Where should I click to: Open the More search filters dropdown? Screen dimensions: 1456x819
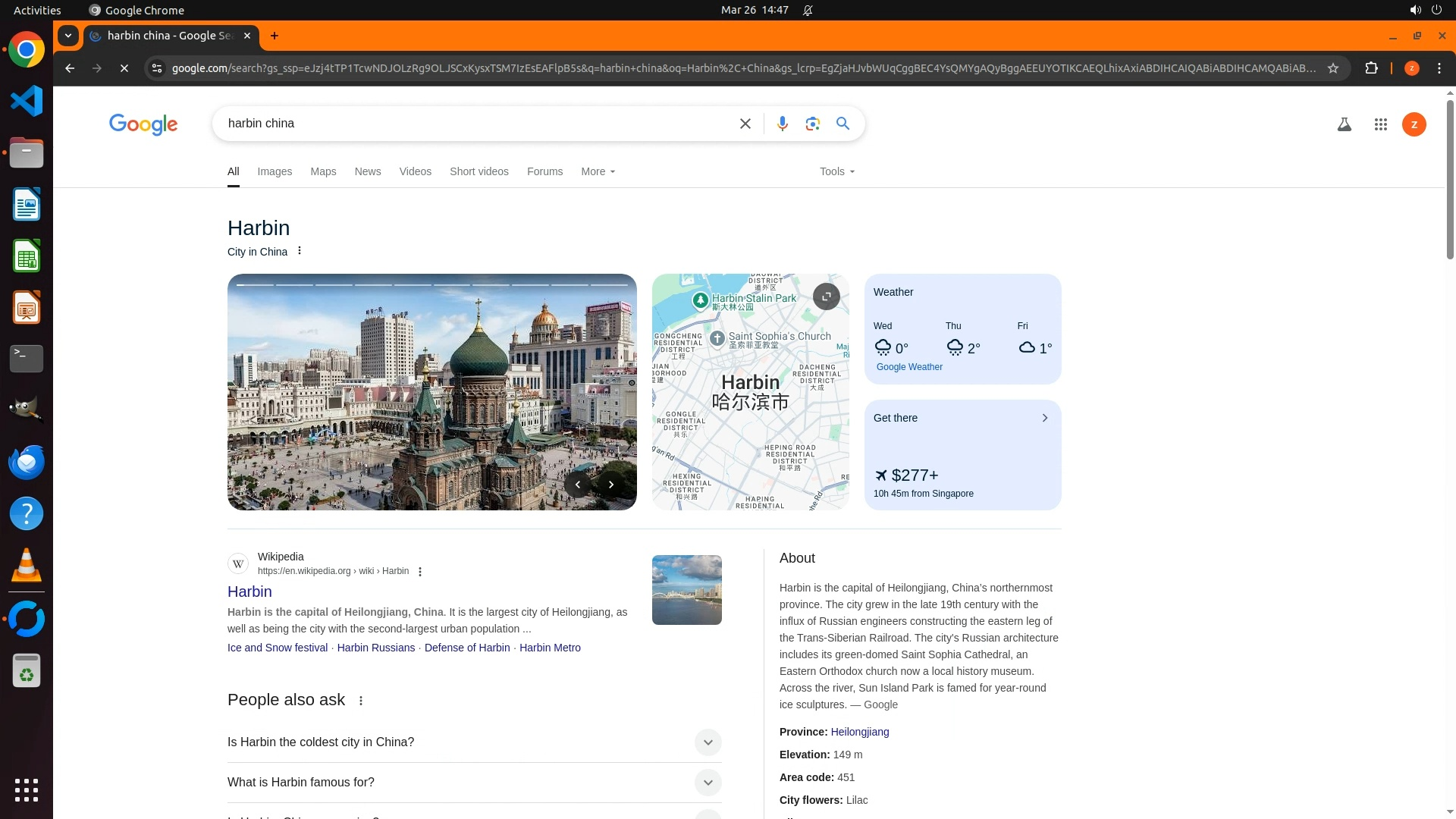tap(598, 171)
